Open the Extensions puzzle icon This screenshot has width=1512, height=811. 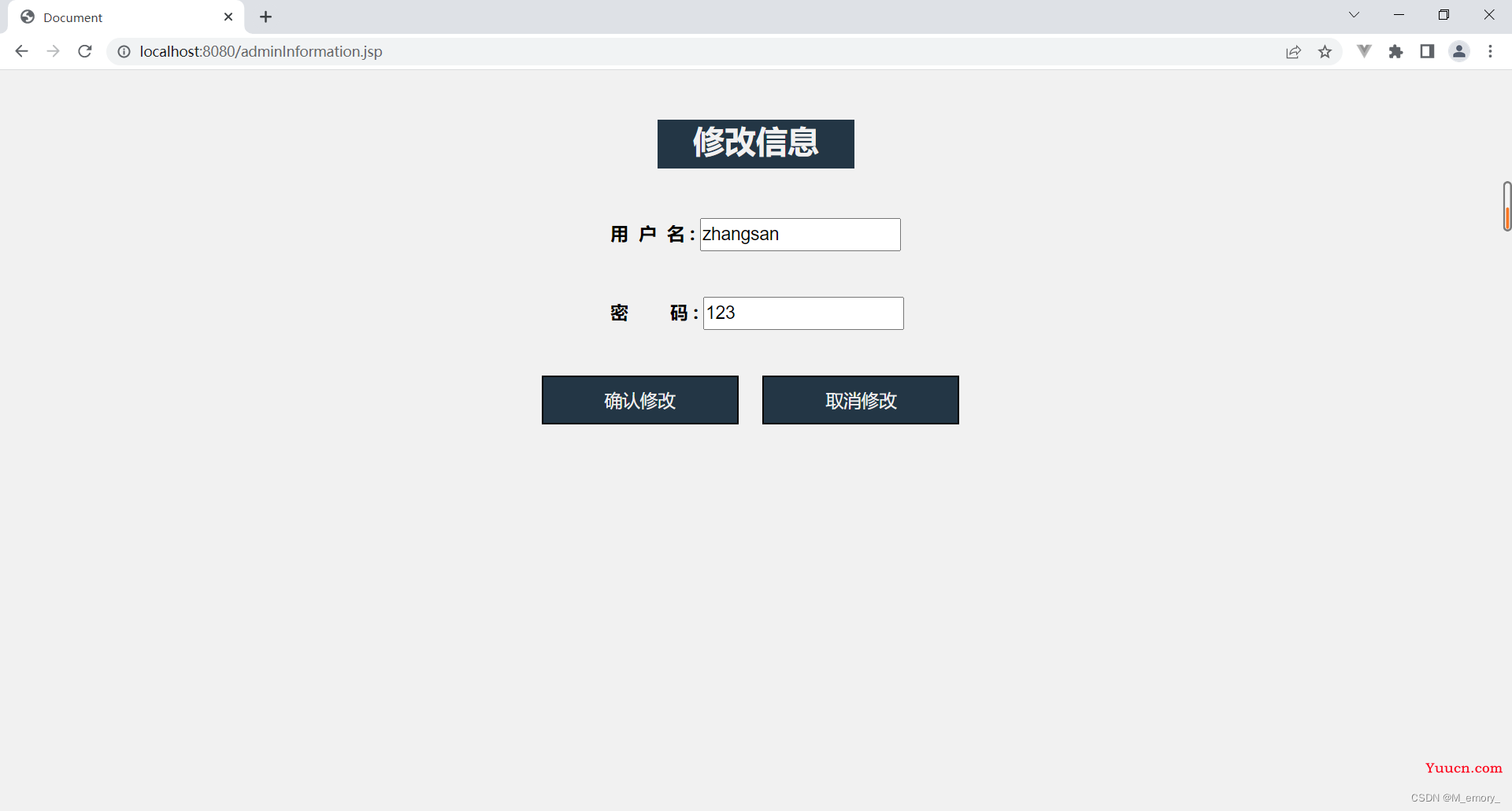pos(1395,52)
